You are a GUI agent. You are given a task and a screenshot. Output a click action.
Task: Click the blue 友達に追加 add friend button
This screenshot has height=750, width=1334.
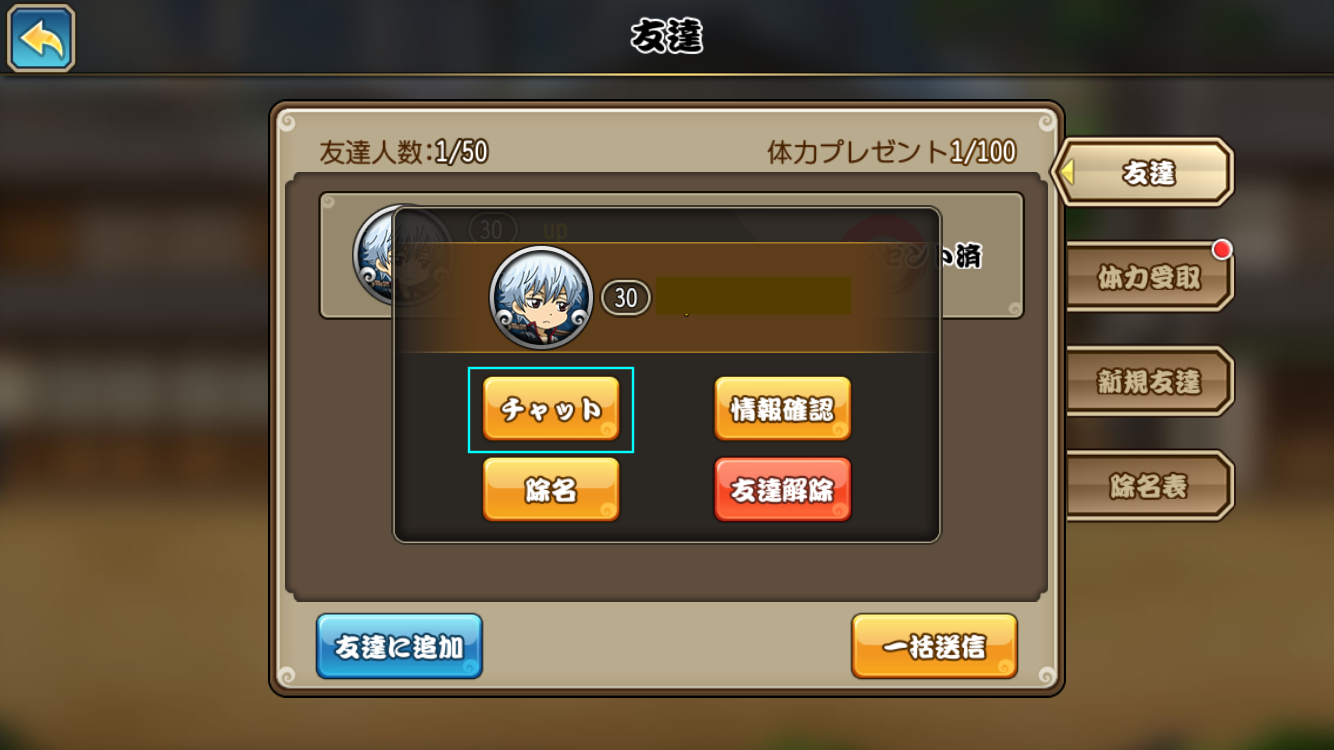coord(399,646)
